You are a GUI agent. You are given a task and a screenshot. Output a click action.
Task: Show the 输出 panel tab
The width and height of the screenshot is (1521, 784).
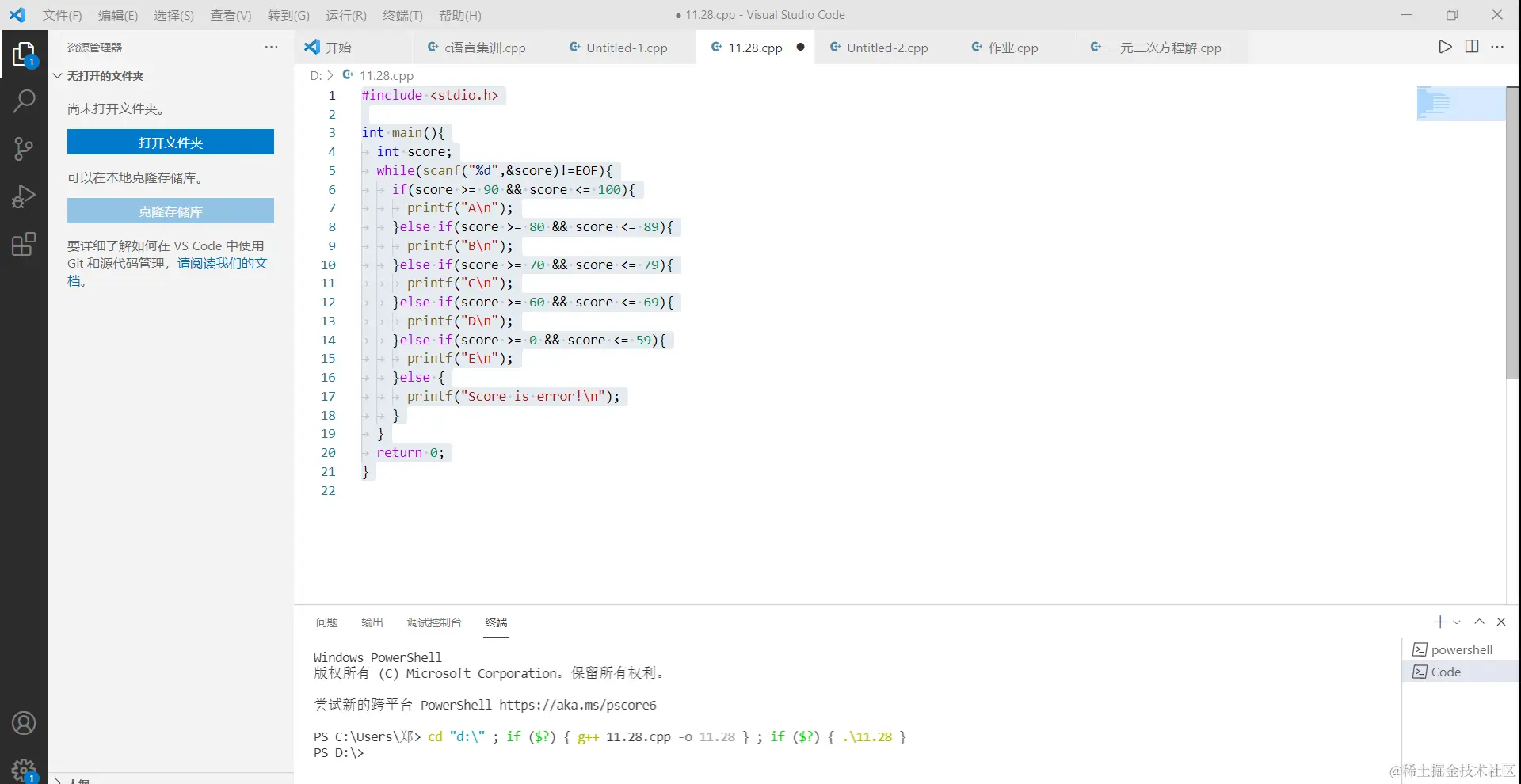pos(372,622)
